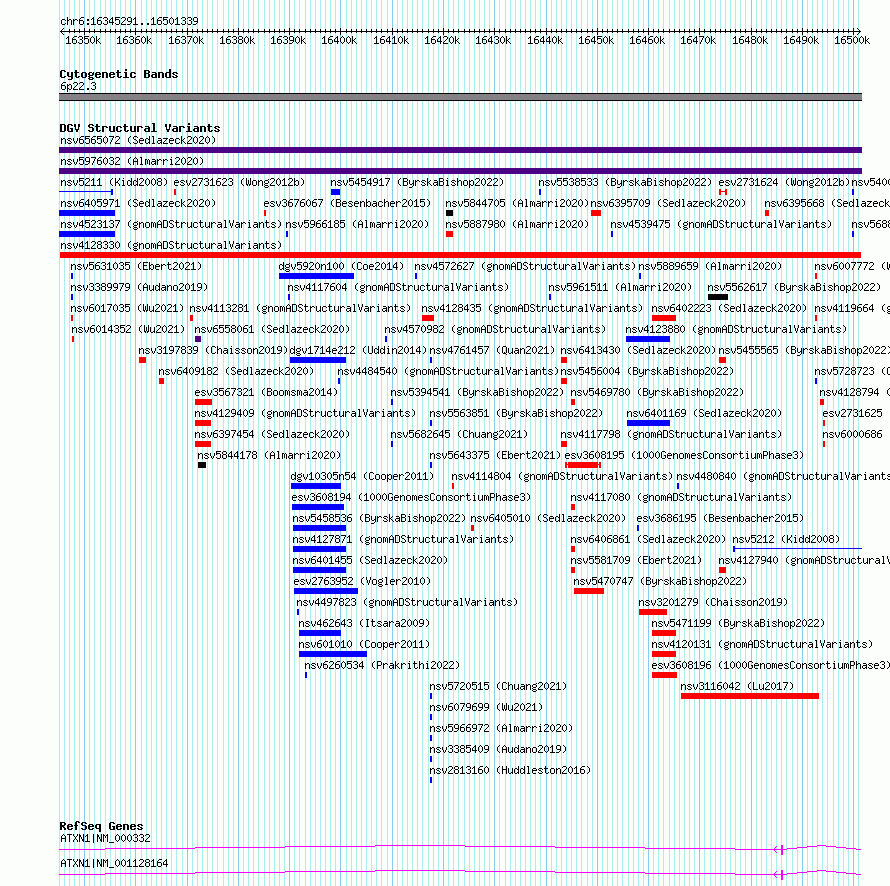Open nsv5720515 (Chuang2021) label

coord(498,686)
